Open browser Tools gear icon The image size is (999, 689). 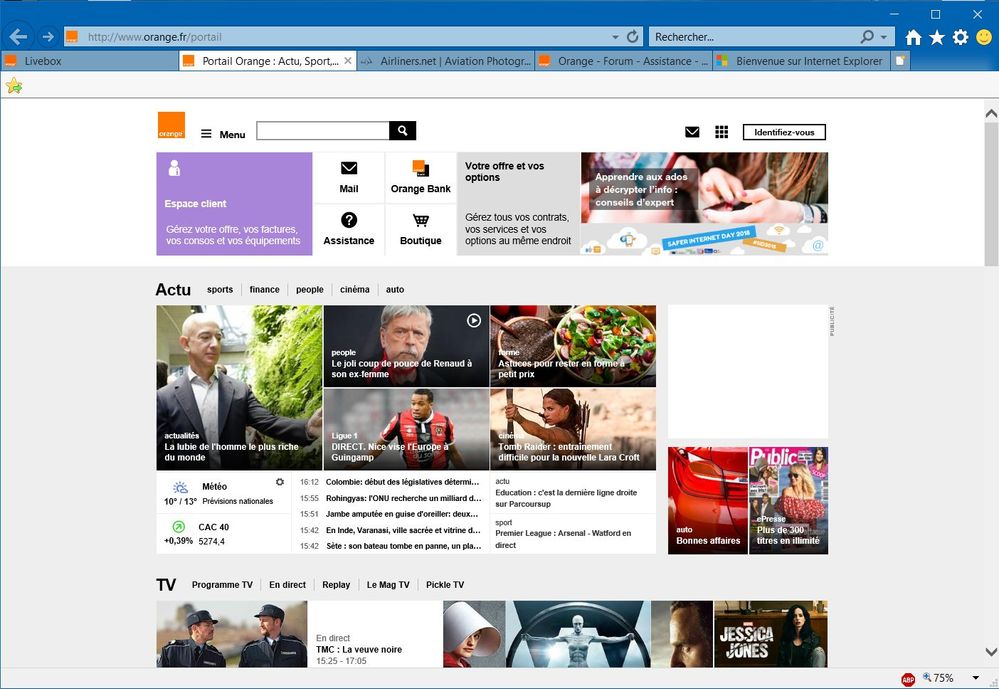960,37
